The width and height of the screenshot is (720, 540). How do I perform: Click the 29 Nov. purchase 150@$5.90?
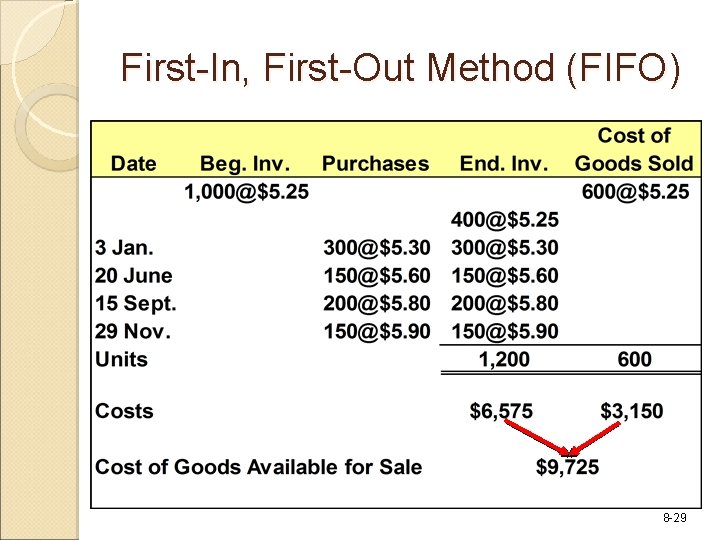[x=377, y=332]
